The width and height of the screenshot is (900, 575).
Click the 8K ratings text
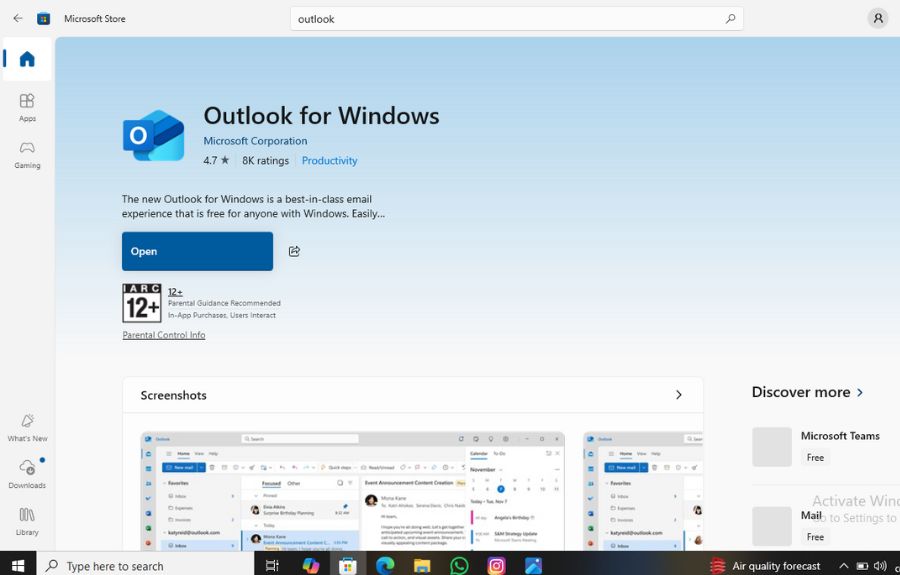click(265, 161)
